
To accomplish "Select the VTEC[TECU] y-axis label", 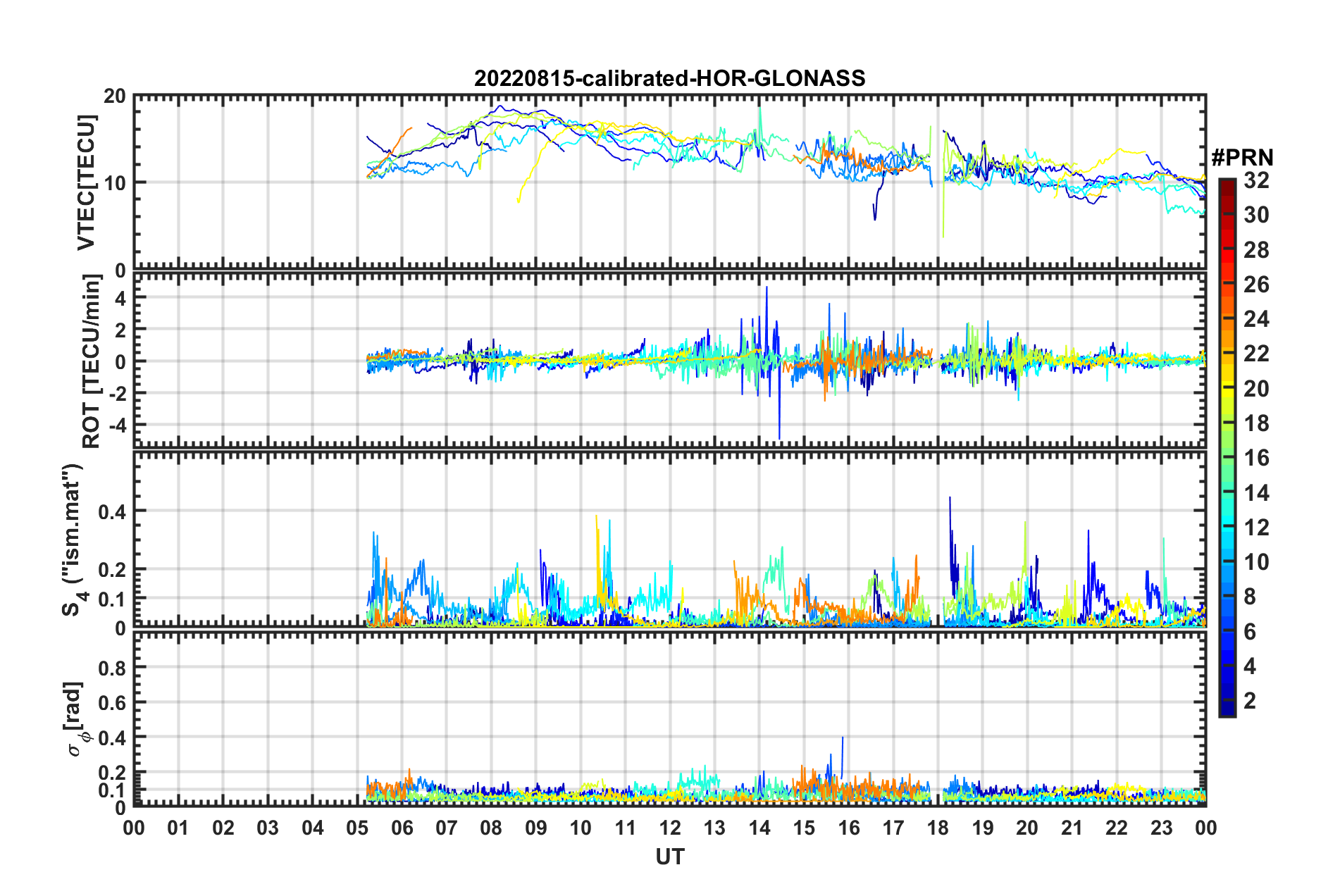I will (x=86, y=182).
